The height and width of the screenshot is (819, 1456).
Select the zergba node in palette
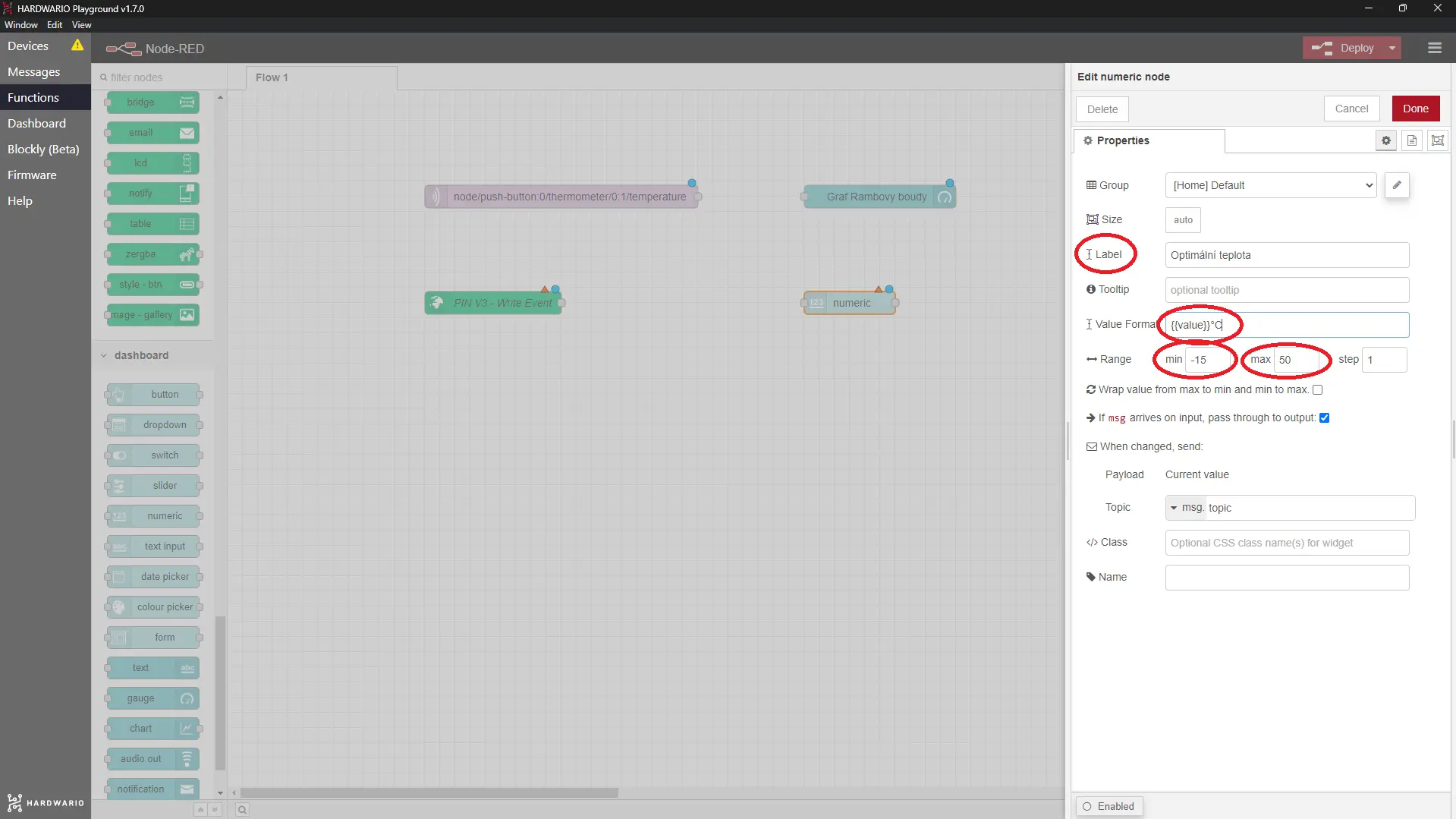pyautogui.click(x=153, y=254)
